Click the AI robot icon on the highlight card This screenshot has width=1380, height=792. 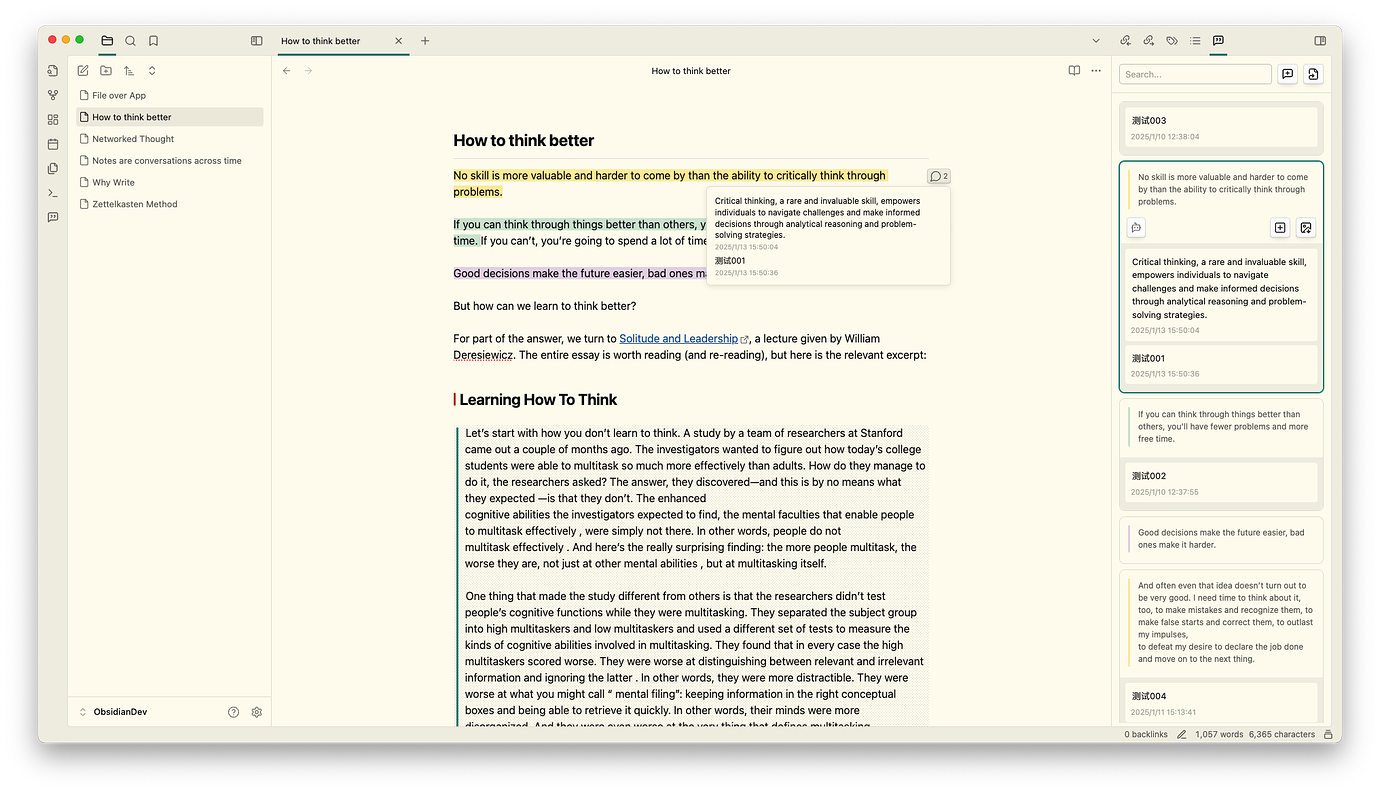[x=1136, y=228]
